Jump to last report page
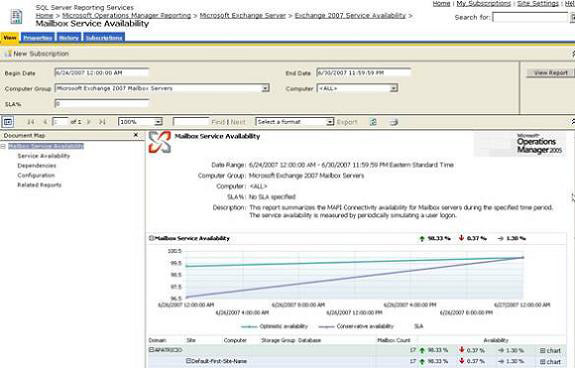This screenshot has width=575, height=368. [102, 122]
